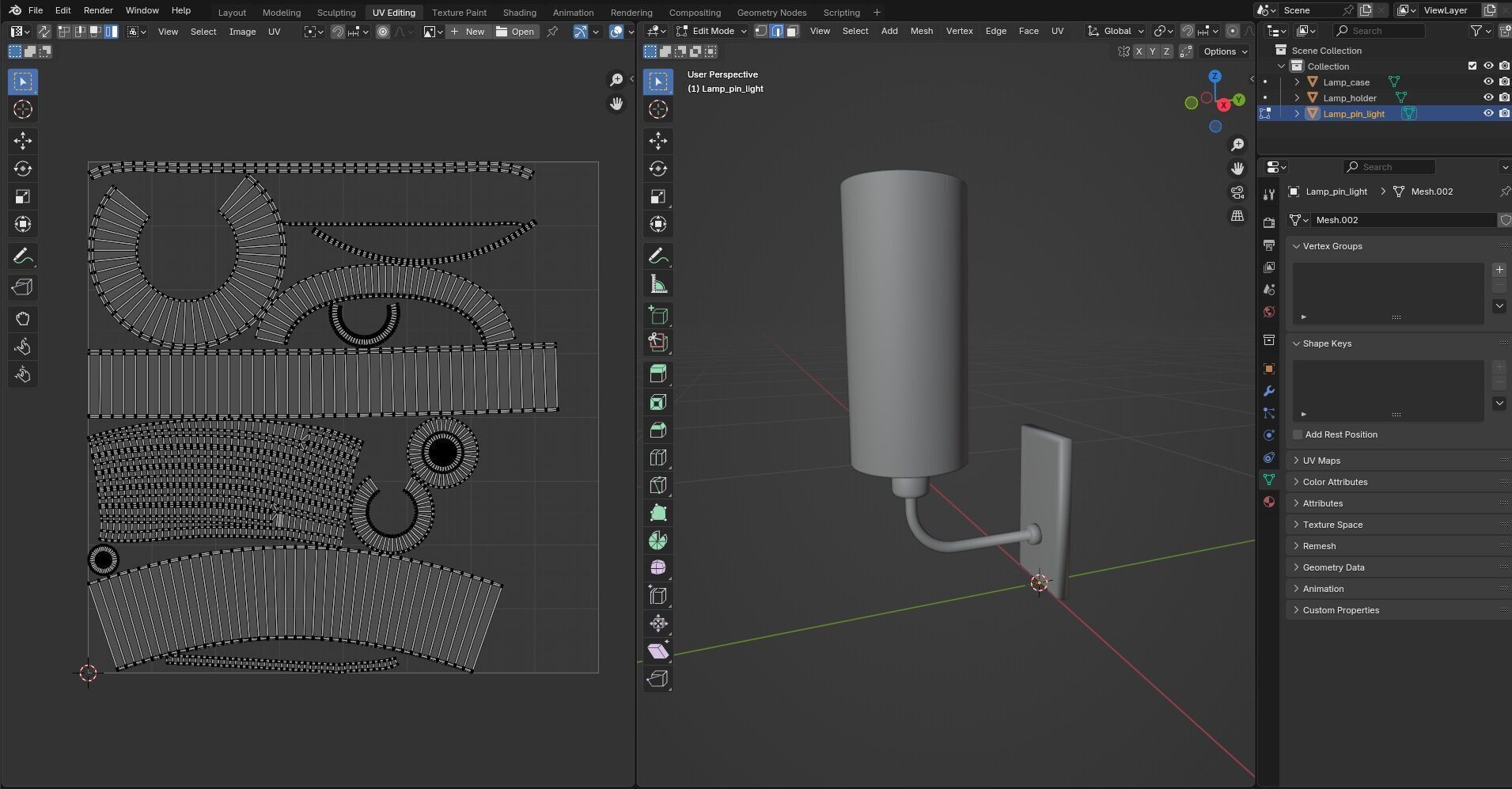Viewport: 1512px width, 789px height.
Task: Toggle Lamp_pin_light viewport visibility
Action: [x=1488, y=114]
